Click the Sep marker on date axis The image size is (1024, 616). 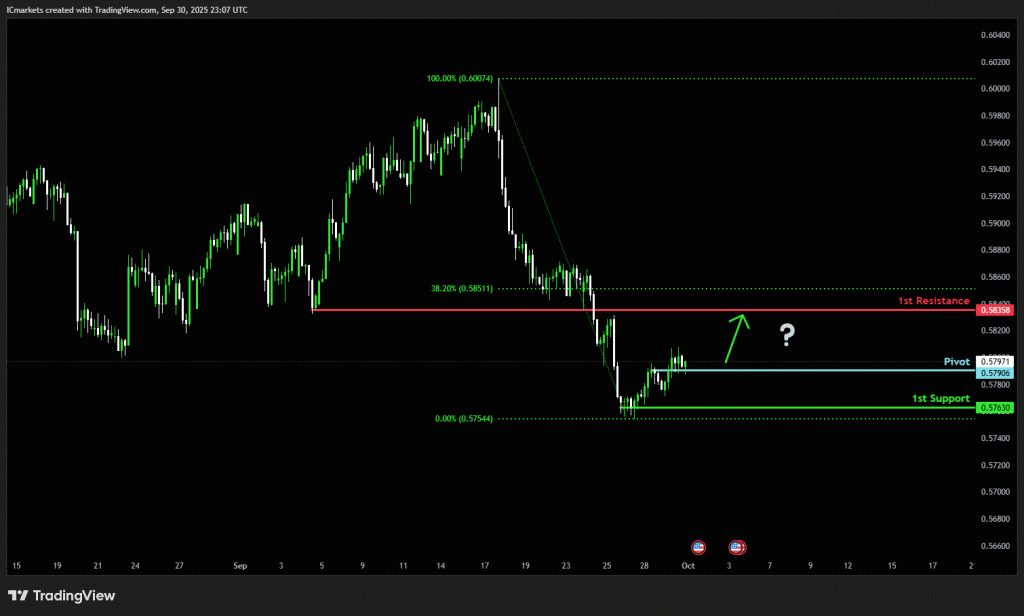coord(240,566)
